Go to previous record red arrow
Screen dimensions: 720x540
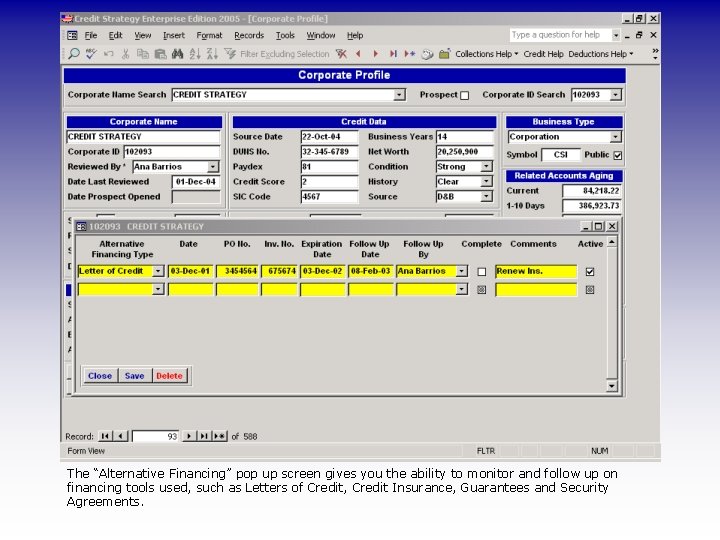[359, 54]
